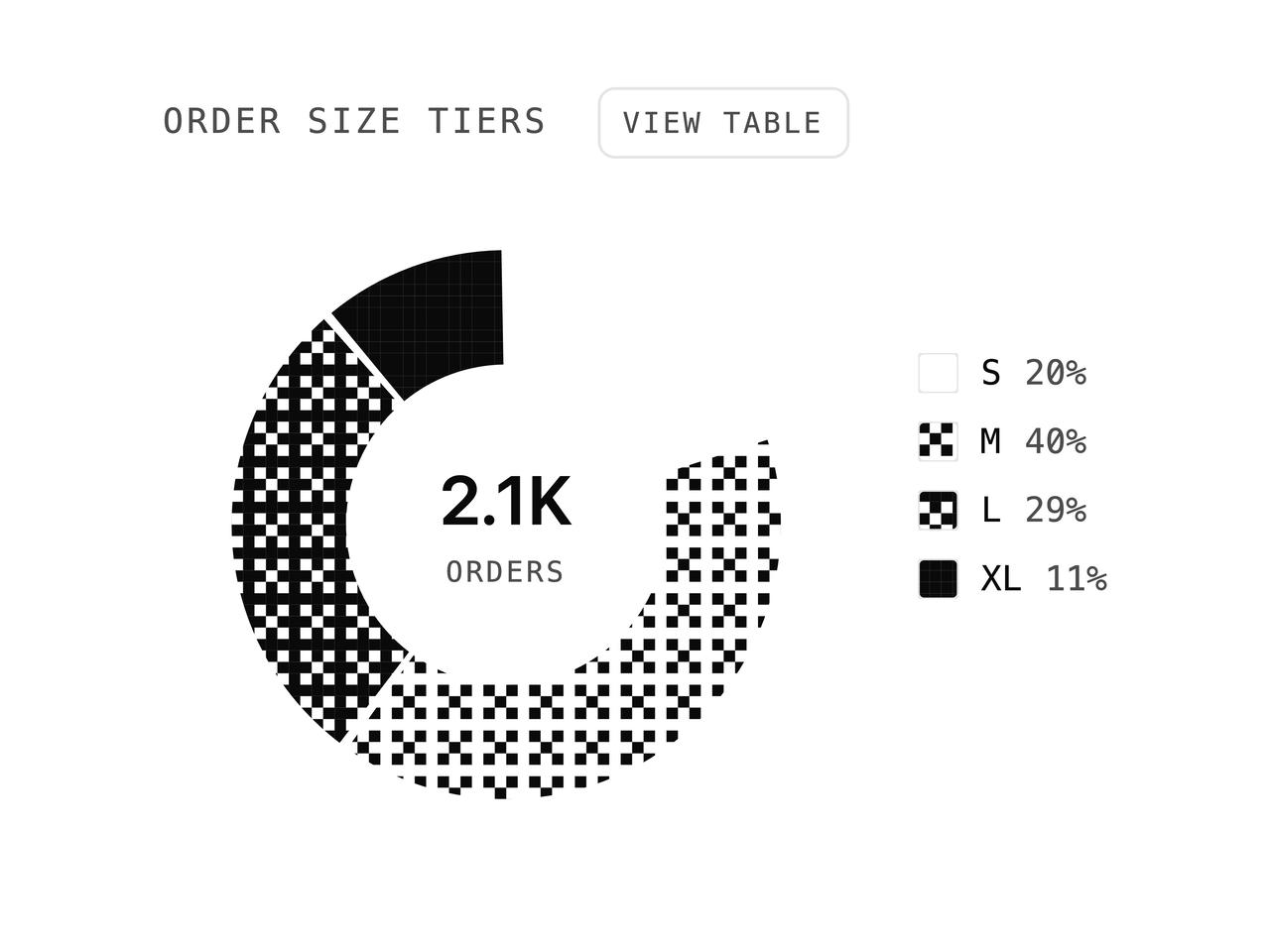The width and height of the screenshot is (1270, 952).
Task: Select the XL legend label
Action: (1001, 578)
